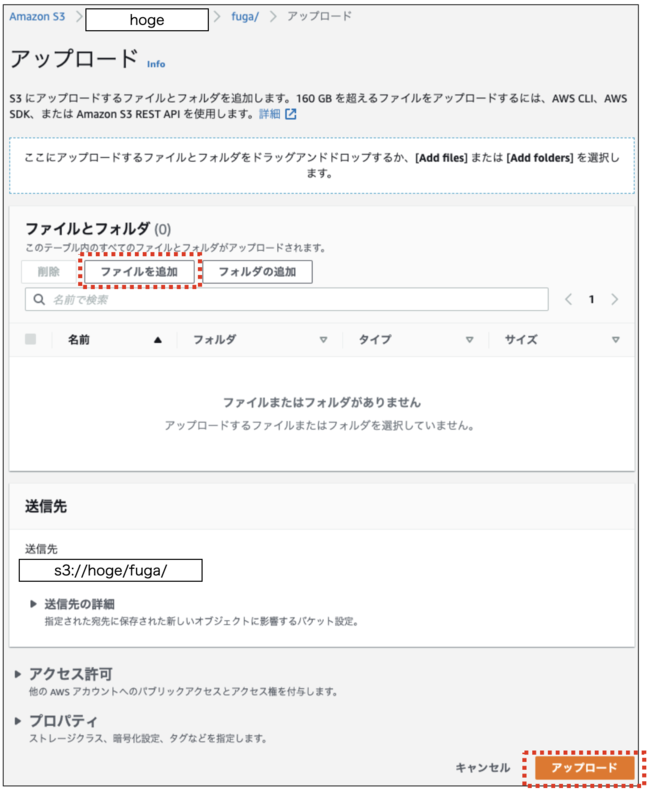651x800 pixels.
Task: Go to next page with right chevron
Action: point(615,299)
